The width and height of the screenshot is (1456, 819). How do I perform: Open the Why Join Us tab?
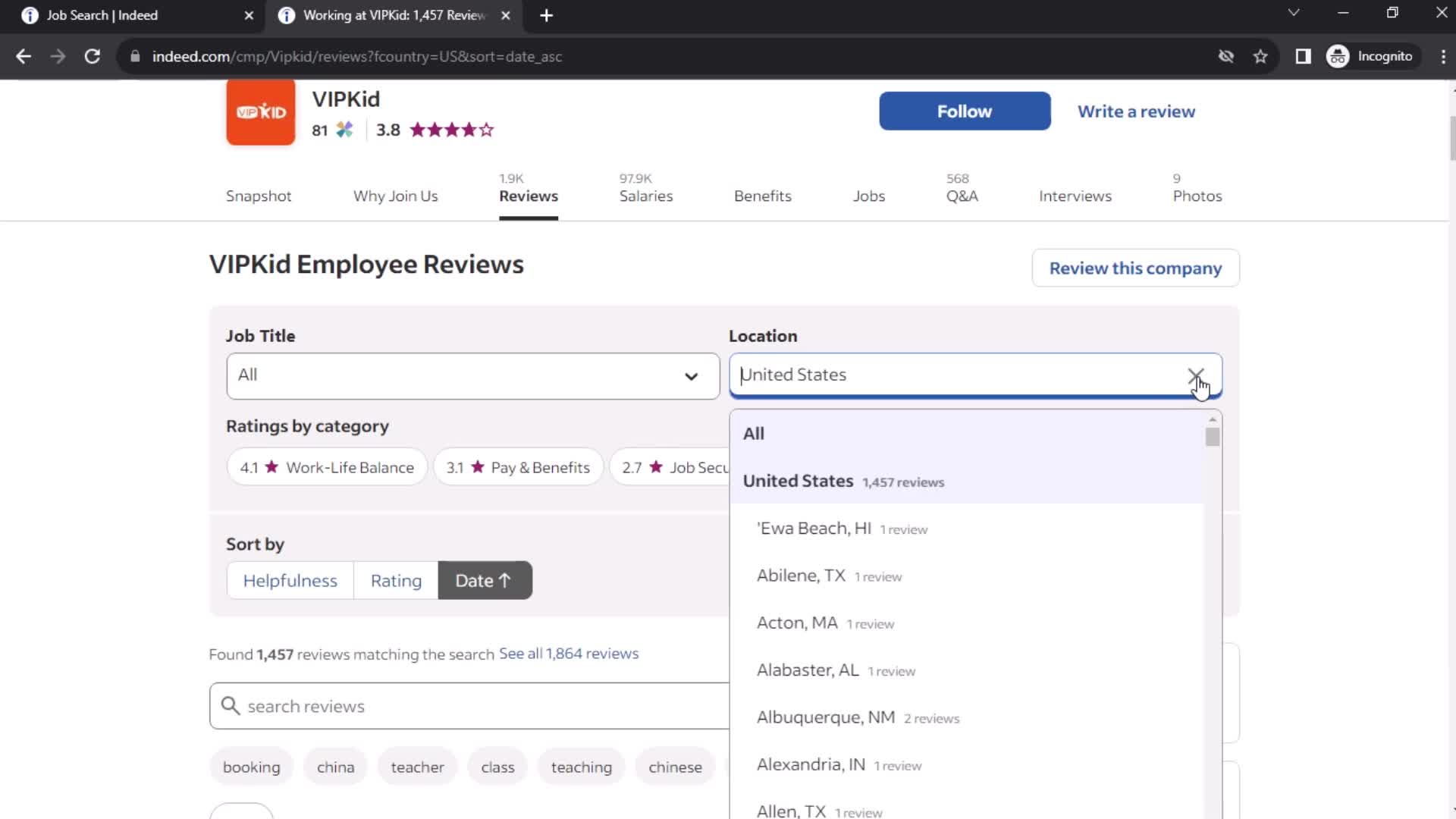point(395,196)
